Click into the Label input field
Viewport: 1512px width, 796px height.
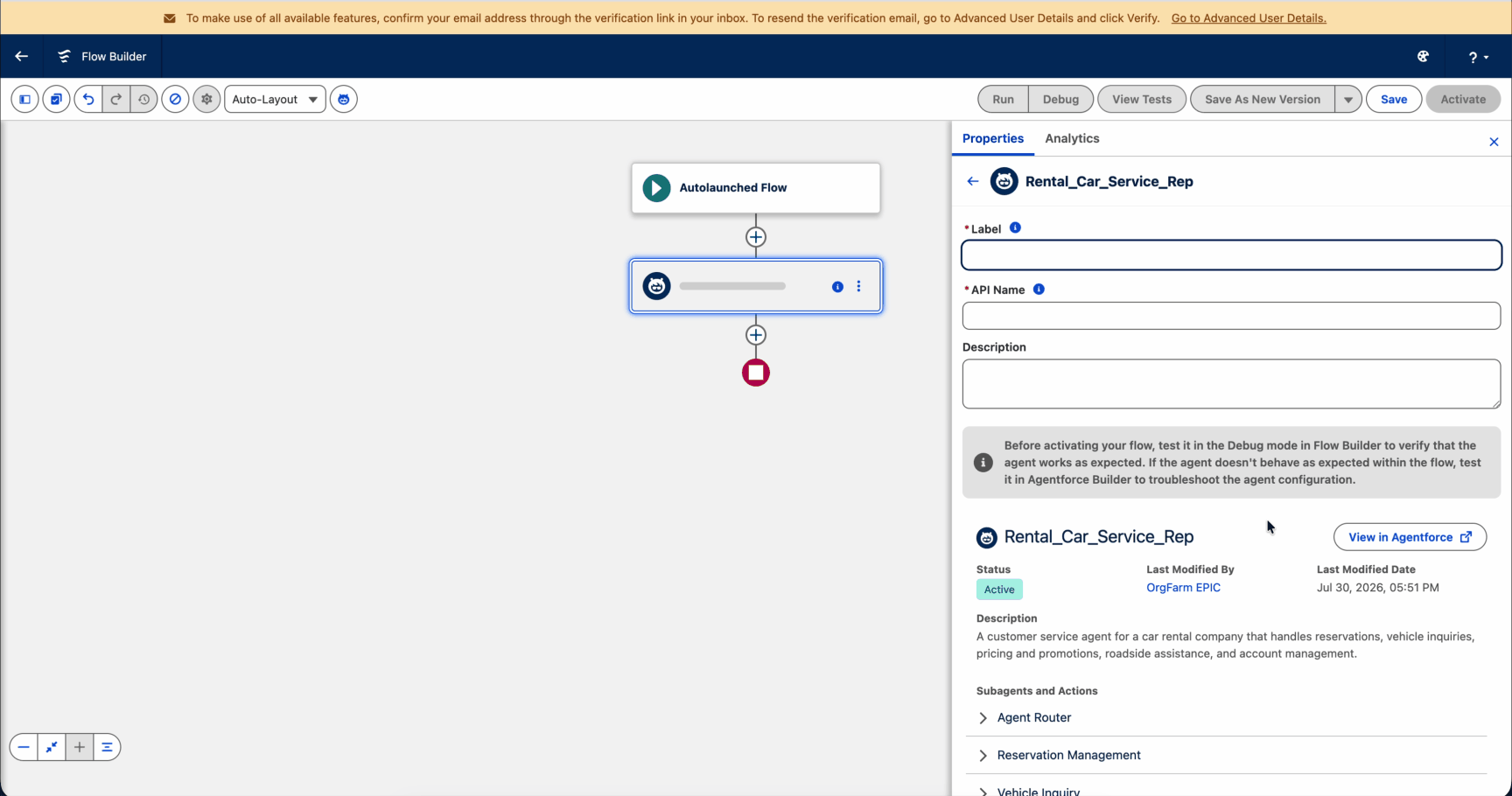click(1231, 255)
